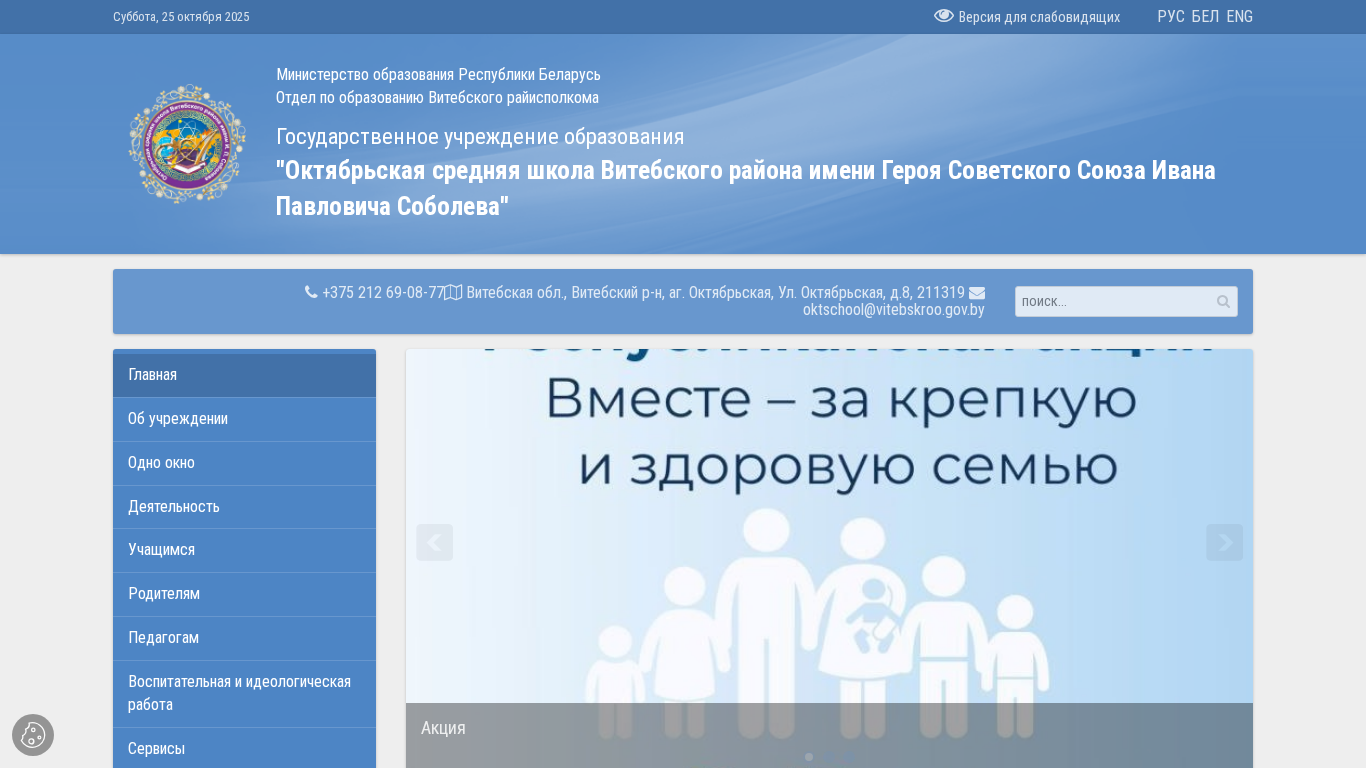Open the Педагогам menu item
The height and width of the screenshot is (768, 1366).
point(244,638)
